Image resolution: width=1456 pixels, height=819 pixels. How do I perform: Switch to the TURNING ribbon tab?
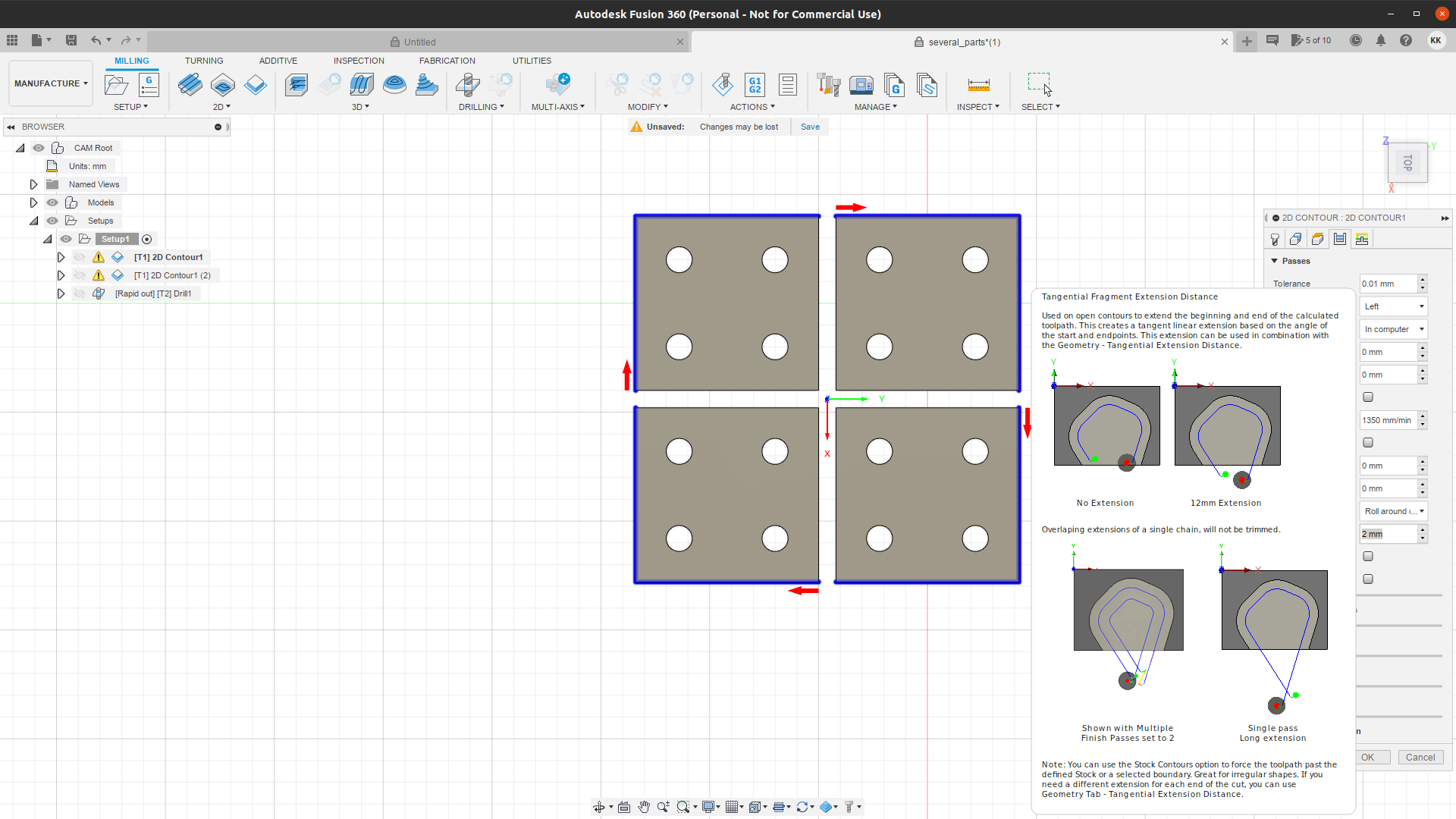coord(204,61)
